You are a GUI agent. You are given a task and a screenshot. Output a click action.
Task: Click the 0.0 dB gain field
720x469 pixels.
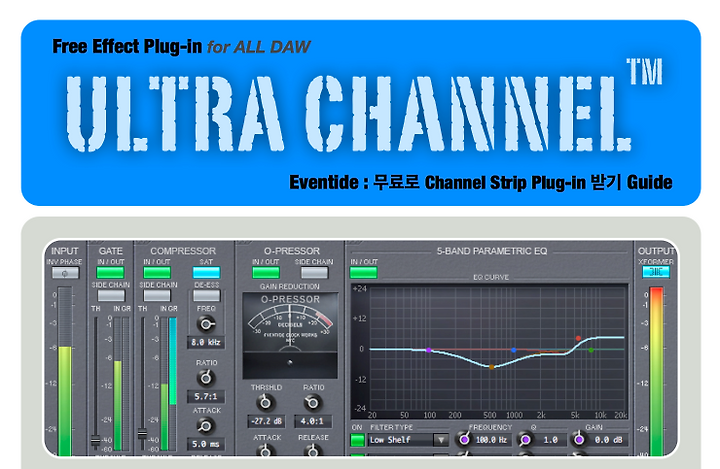click(608, 440)
